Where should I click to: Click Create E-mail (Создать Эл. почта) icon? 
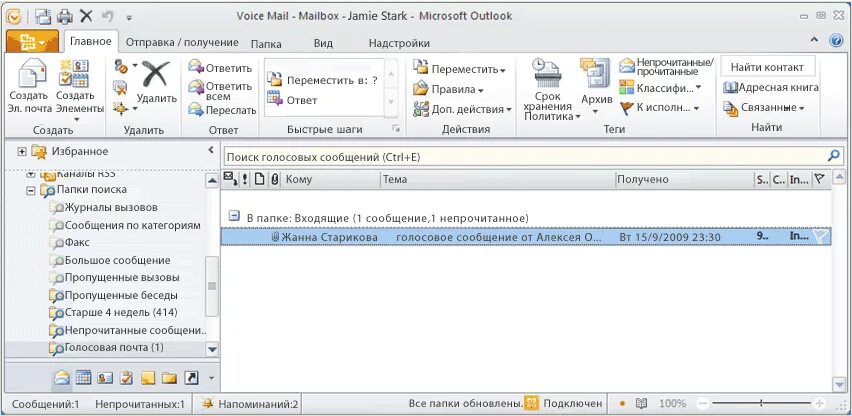coord(32,73)
